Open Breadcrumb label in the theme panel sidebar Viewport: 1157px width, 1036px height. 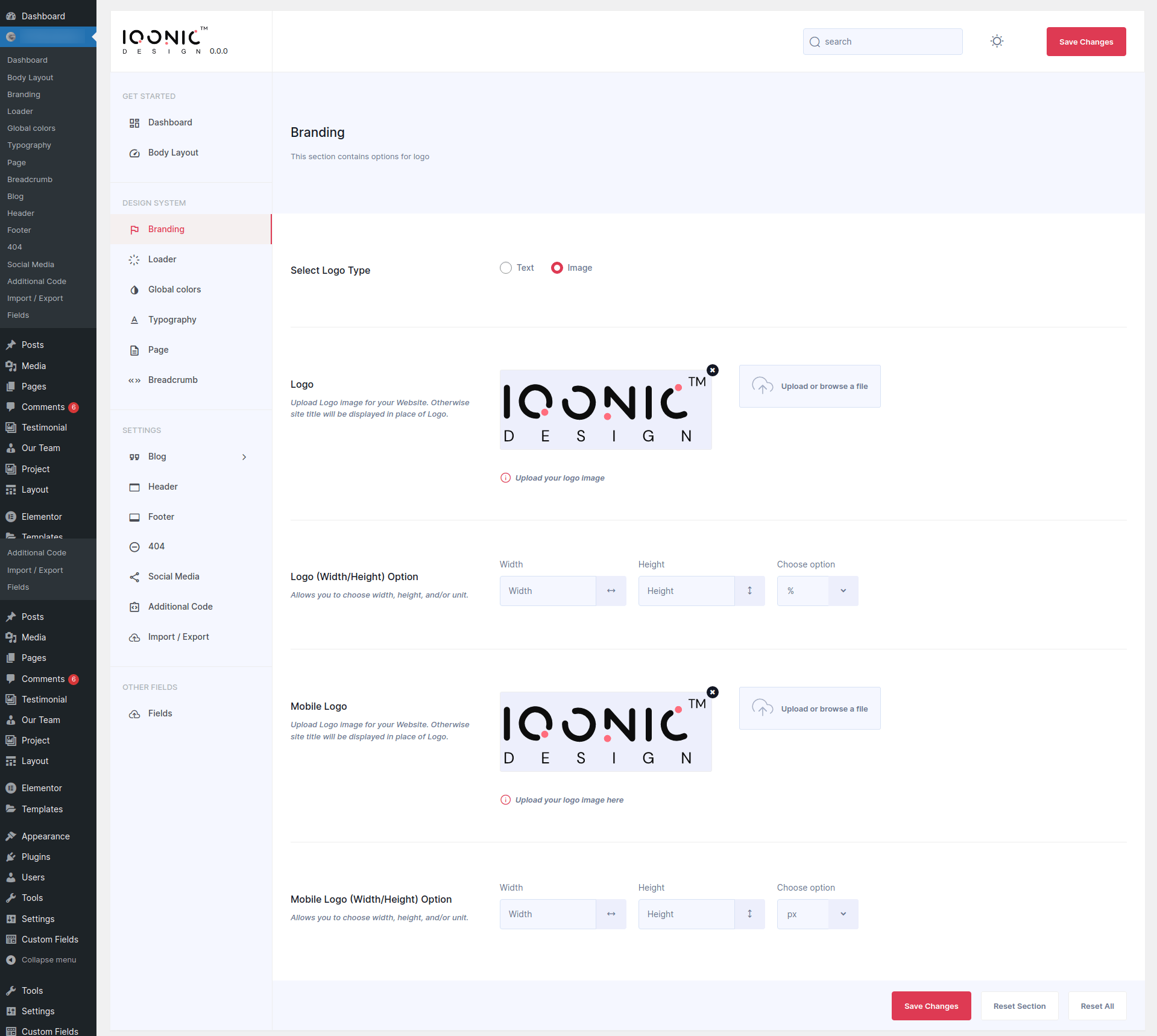pos(173,380)
